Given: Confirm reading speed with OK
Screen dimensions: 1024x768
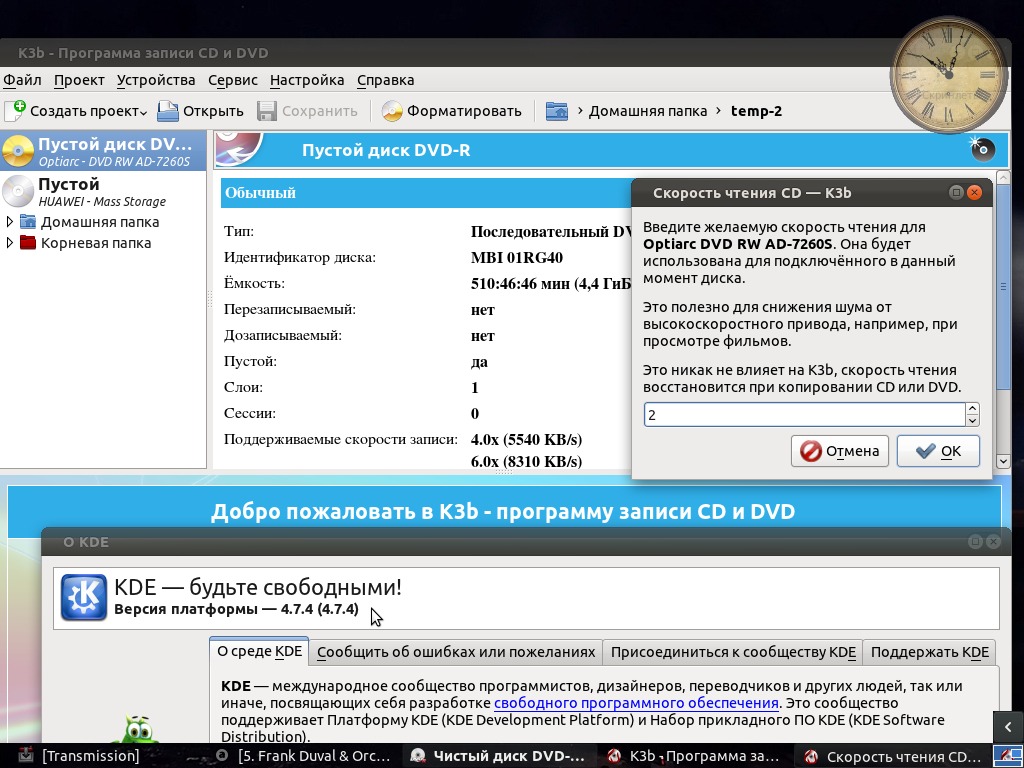Looking at the screenshot, I should click(938, 451).
